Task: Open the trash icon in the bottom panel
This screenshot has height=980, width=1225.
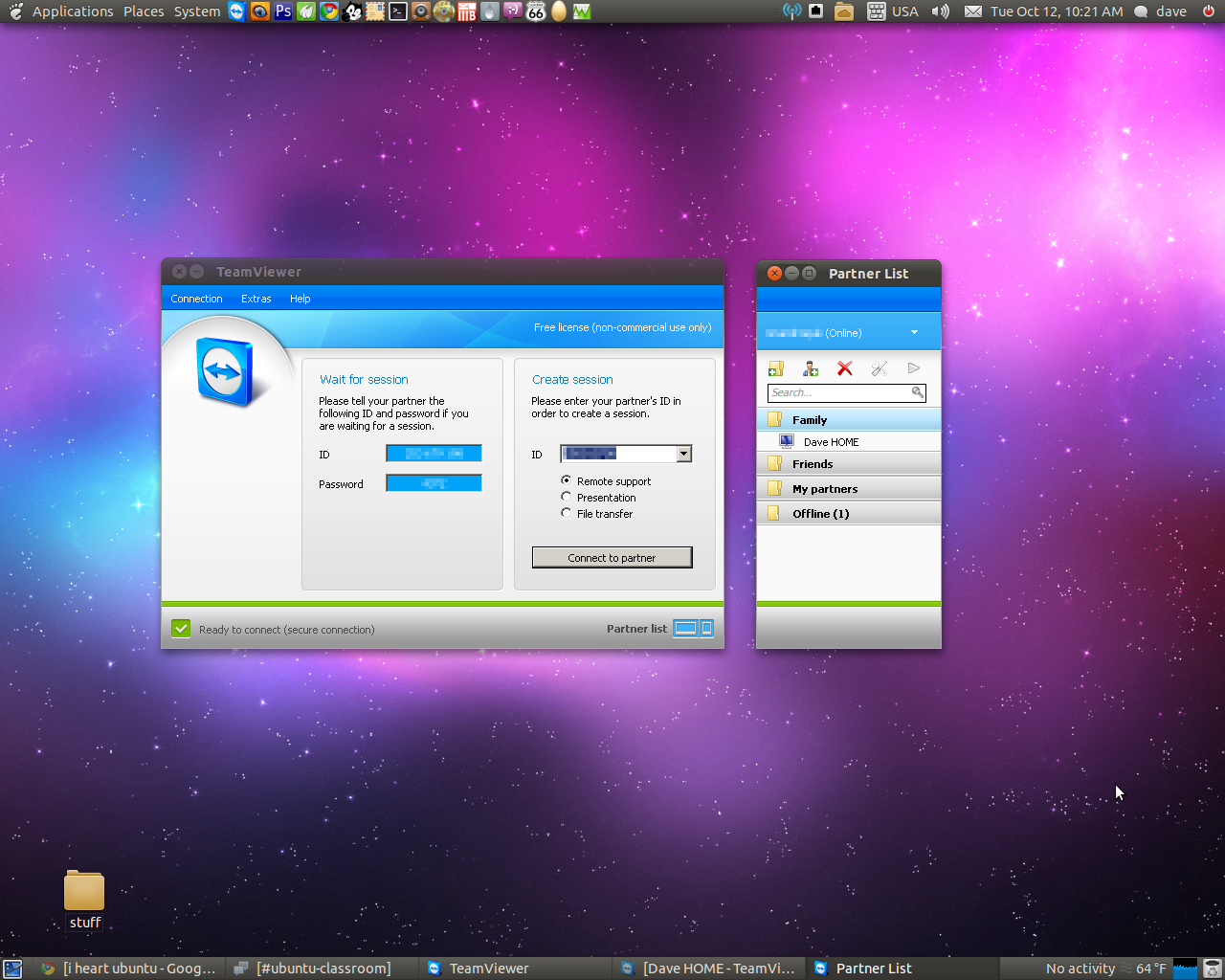Action: [x=1213, y=969]
